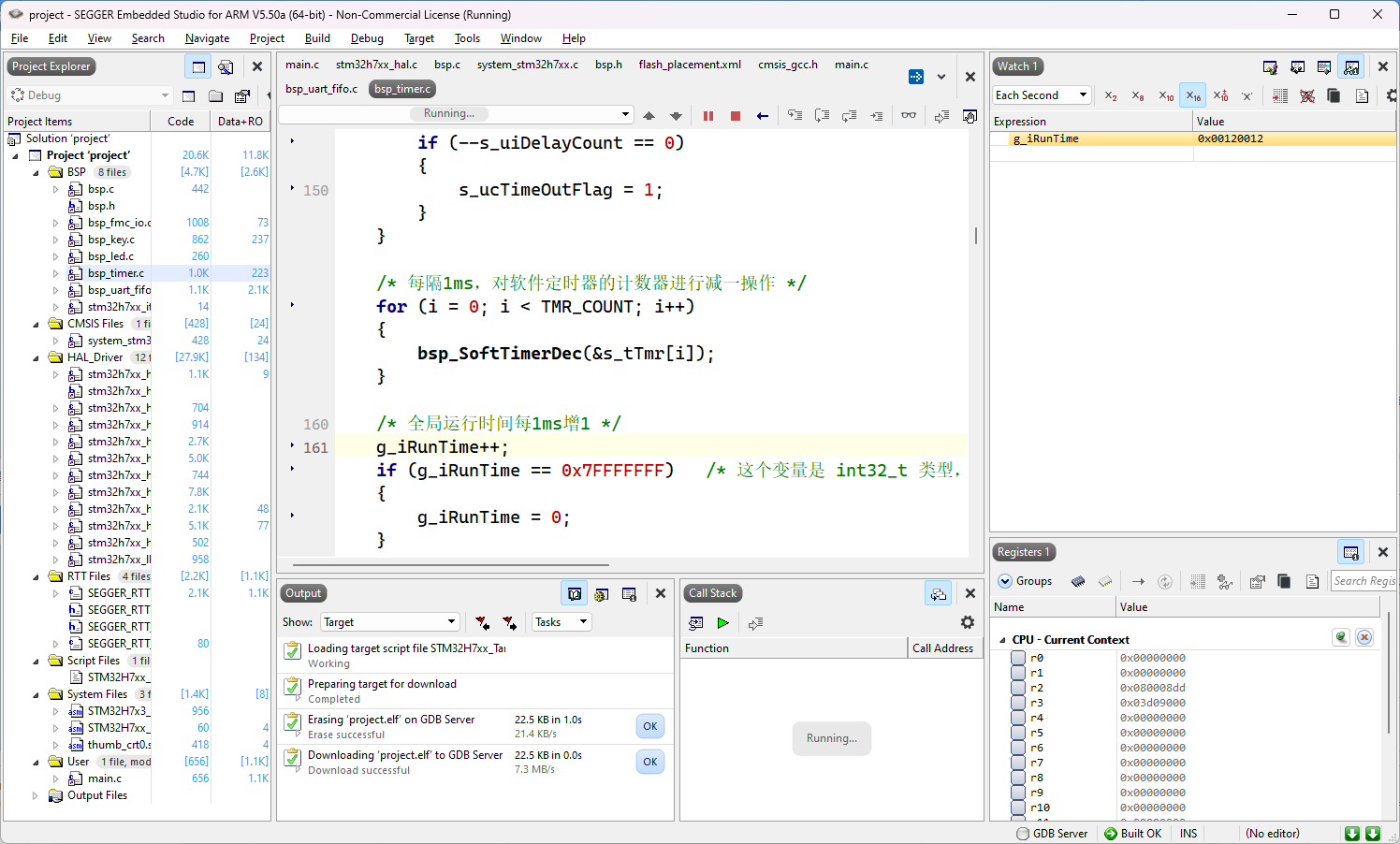Switch to the flash_placement.xml editor tab
The image size is (1400, 844).
[x=690, y=65]
